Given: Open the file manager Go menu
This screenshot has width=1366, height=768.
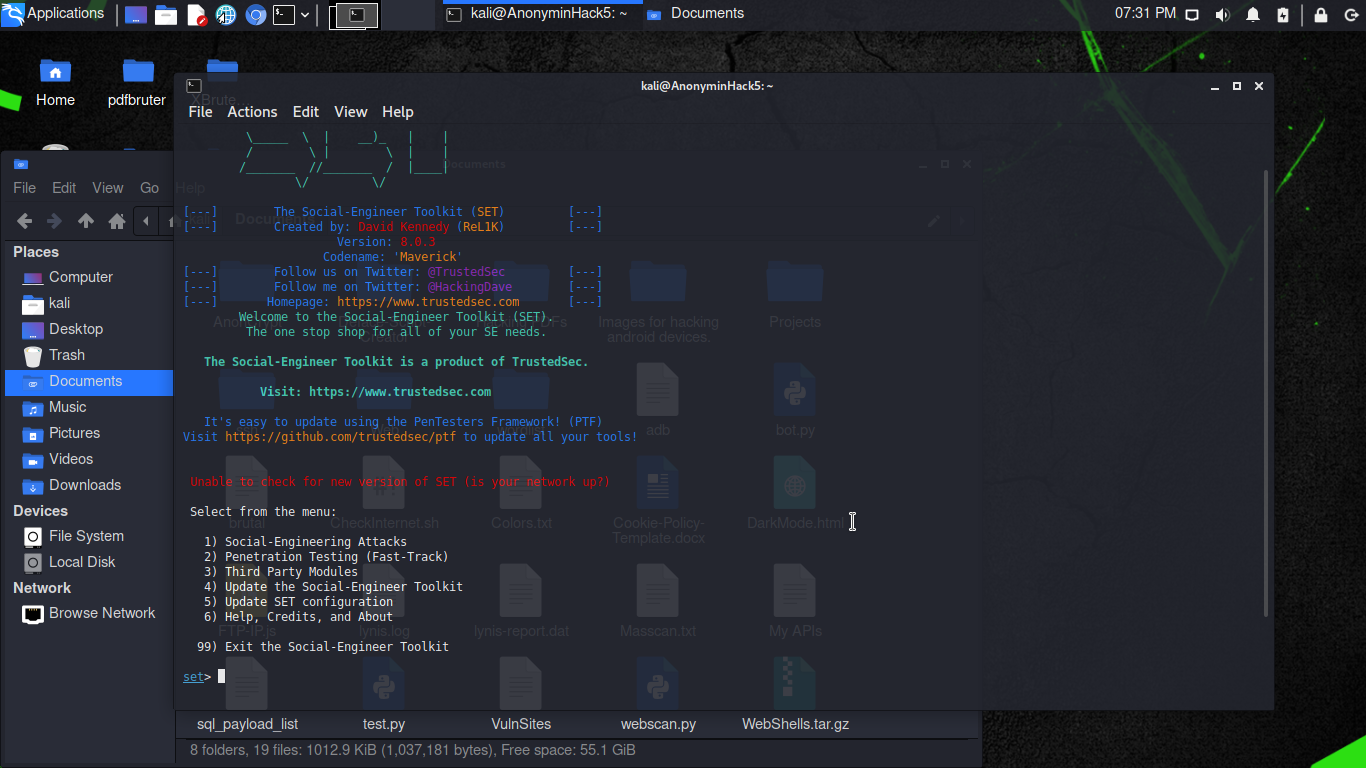Looking at the screenshot, I should point(149,188).
